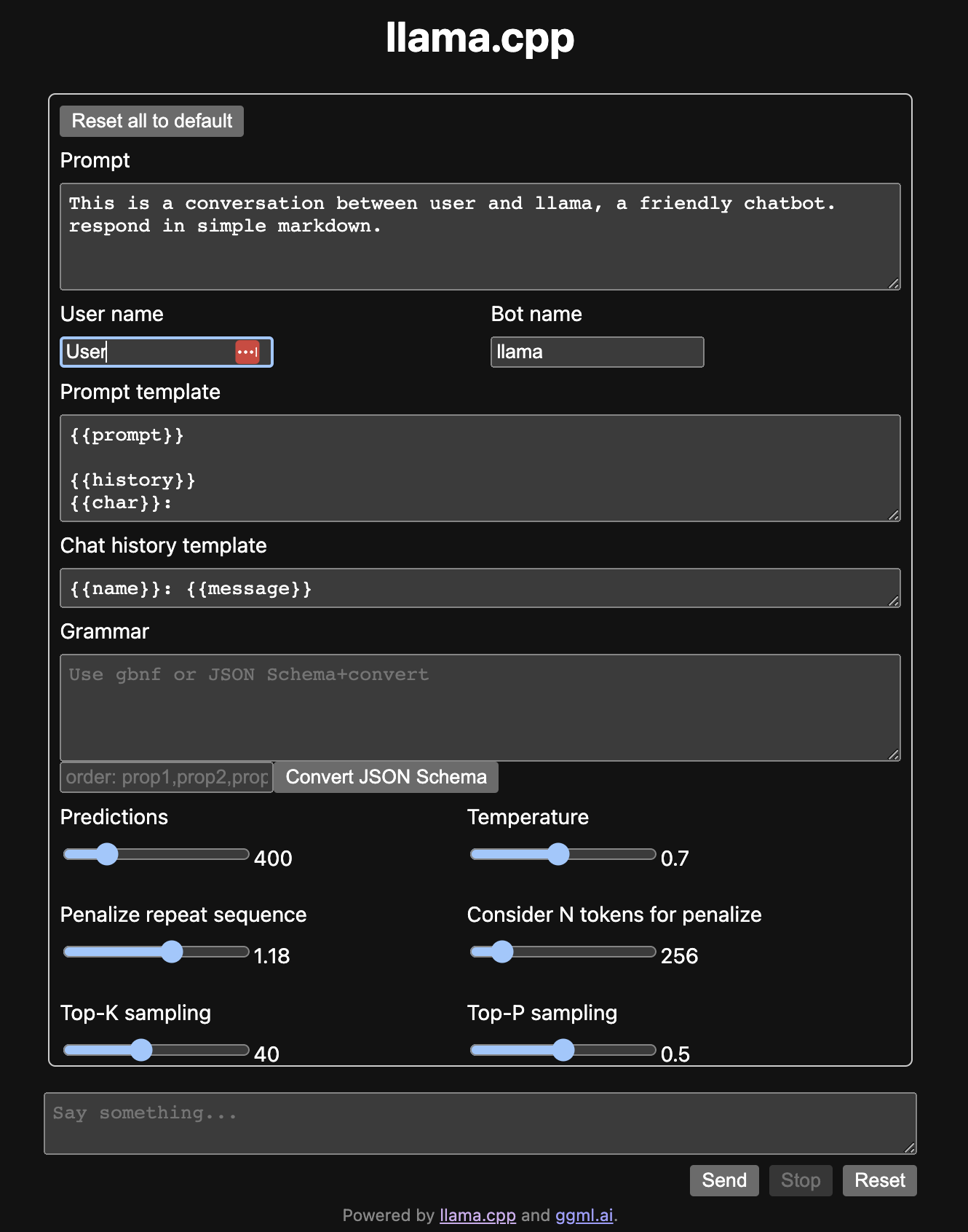Image resolution: width=968 pixels, height=1232 pixels.
Task: Focus the JSON schema property order field
Action: (167, 777)
